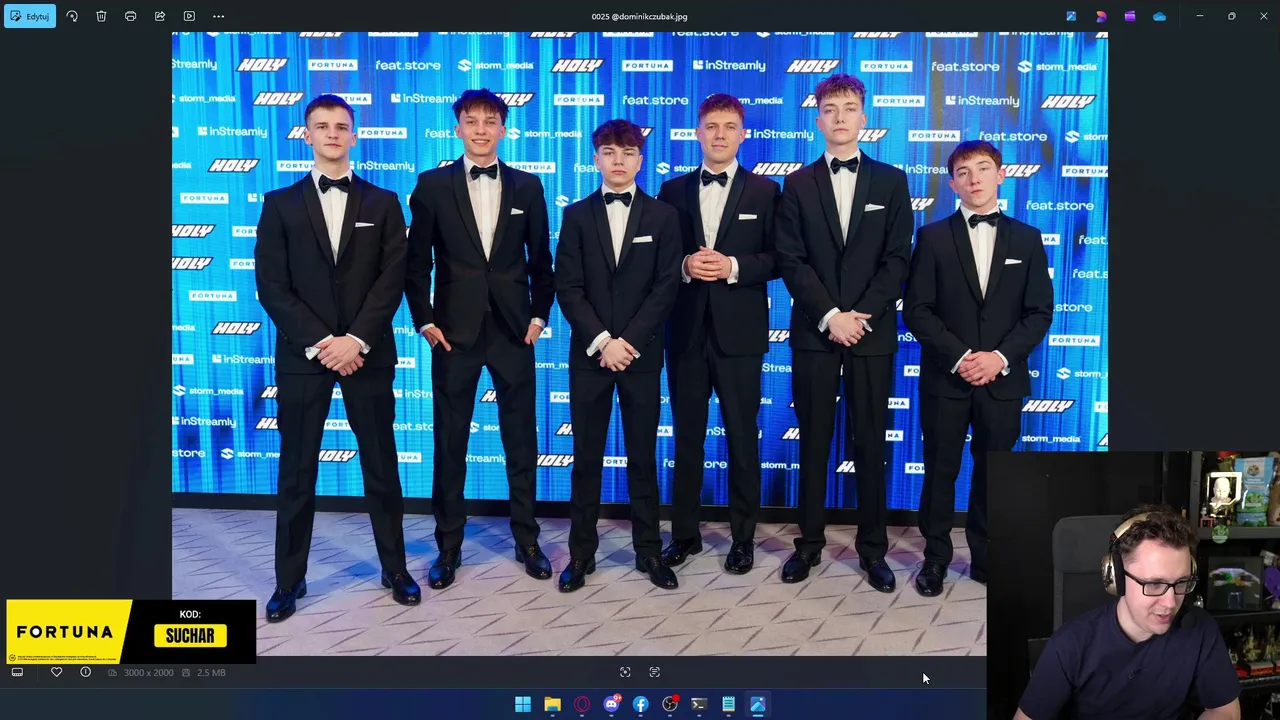Open the three-dots more options menu
The height and width of the screenshot is (720, 1280).
(x=218, y=16)
